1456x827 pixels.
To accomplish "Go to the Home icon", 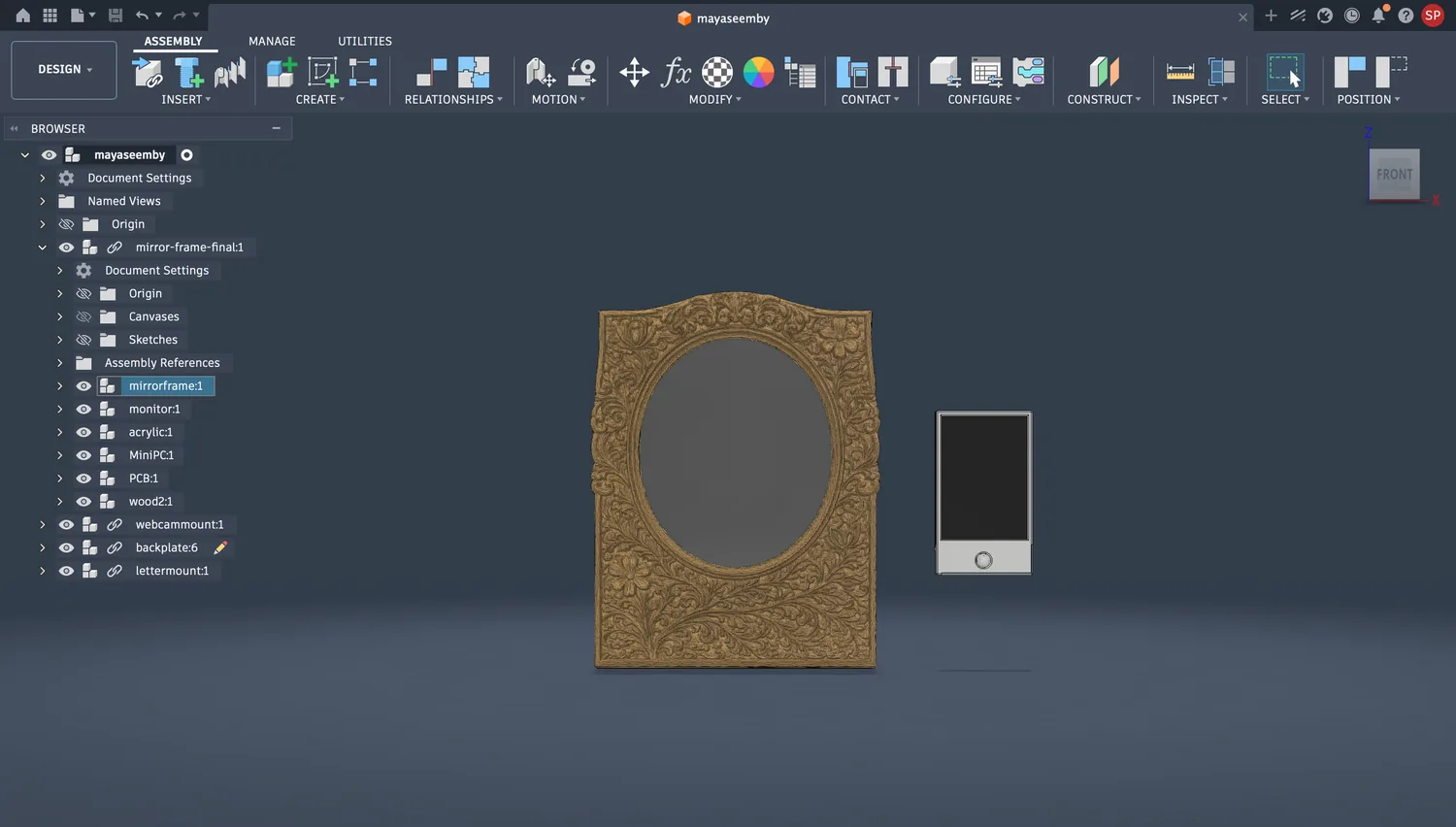I will 23,16.
